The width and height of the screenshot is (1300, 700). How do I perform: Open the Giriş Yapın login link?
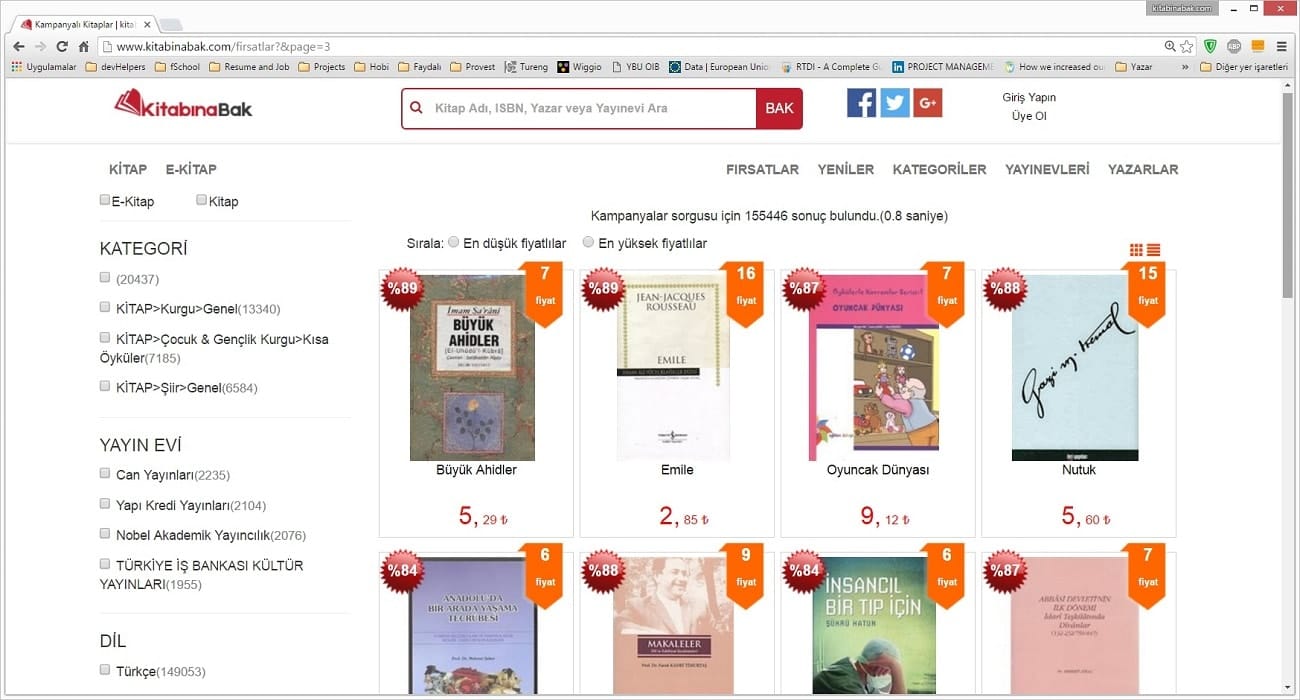pos(1029,97)
